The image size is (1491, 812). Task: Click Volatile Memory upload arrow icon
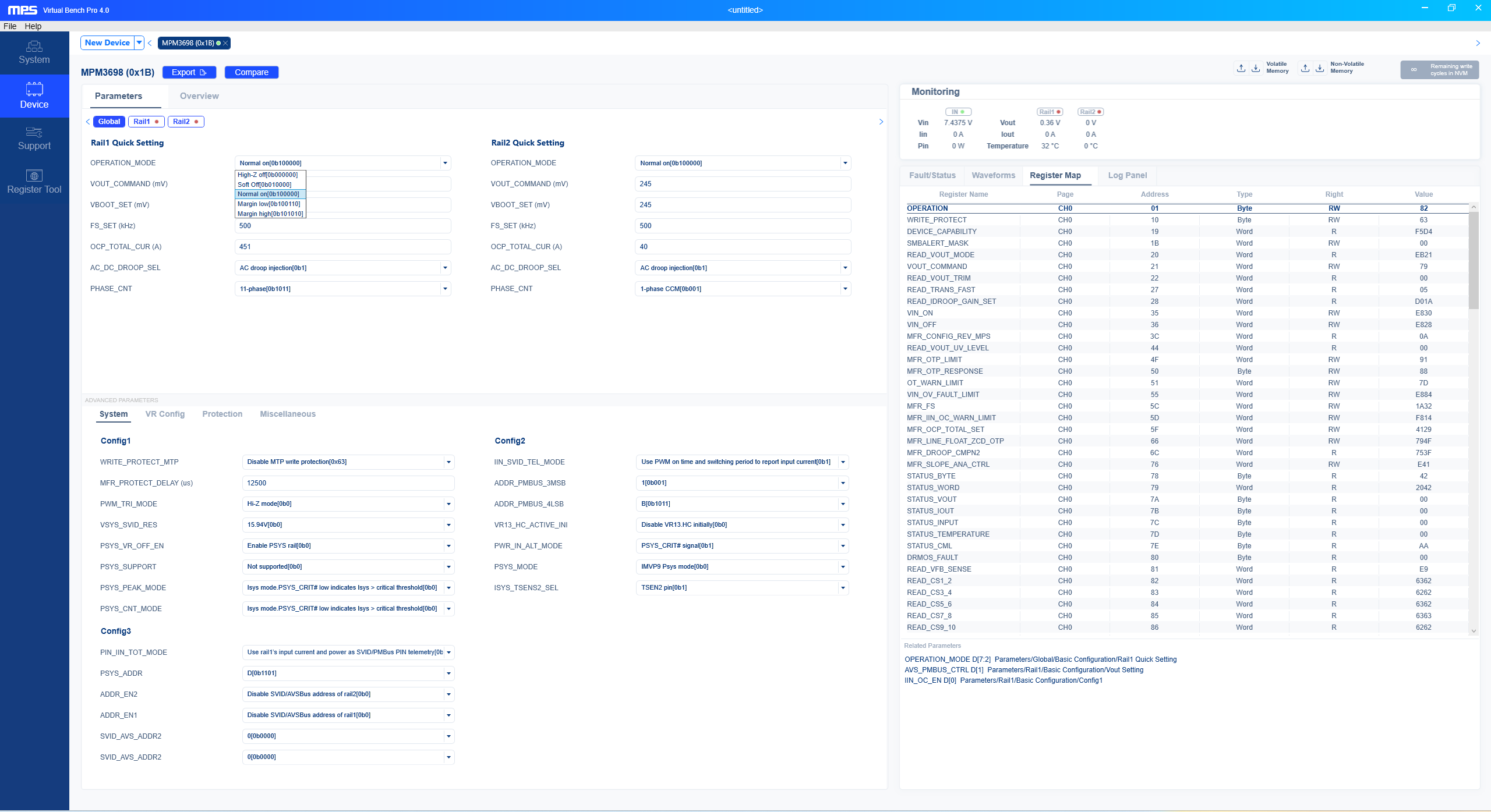click(x=1241, y=68)
